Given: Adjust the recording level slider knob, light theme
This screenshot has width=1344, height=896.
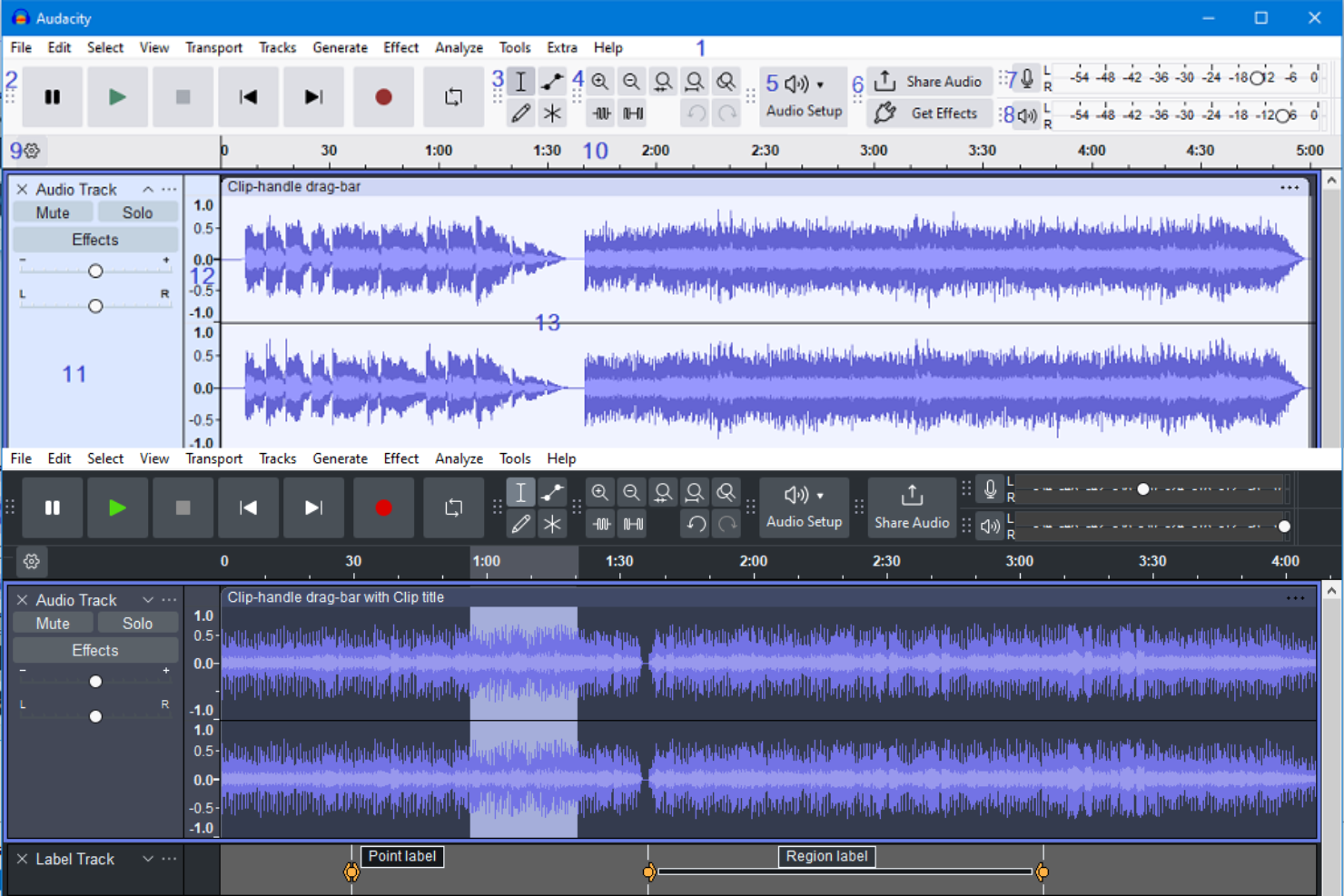Looking at the screenshot, I should click(x=1257, y=79).
